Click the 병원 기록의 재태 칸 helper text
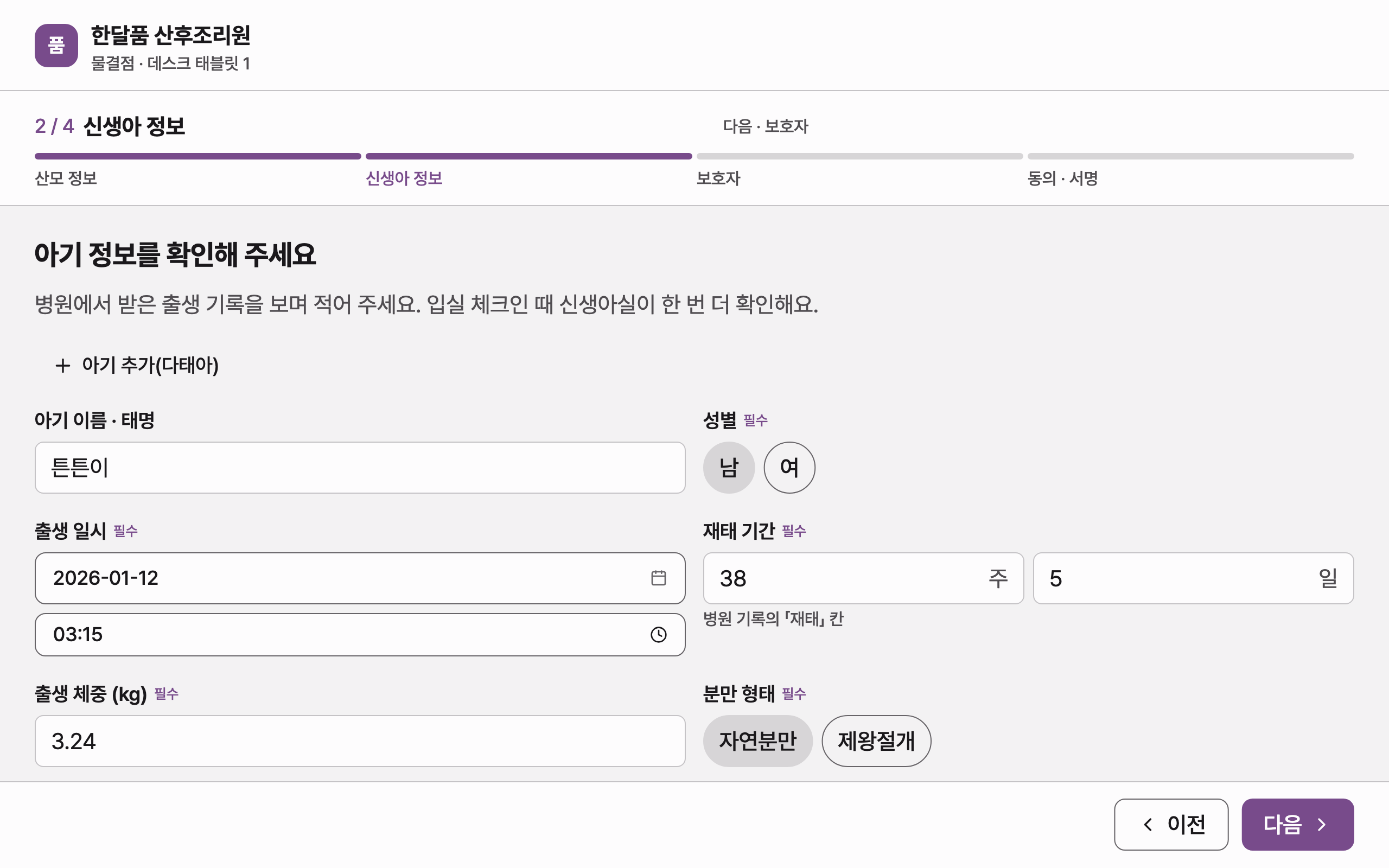The image size is (1389, 868). tap(773, 619)
